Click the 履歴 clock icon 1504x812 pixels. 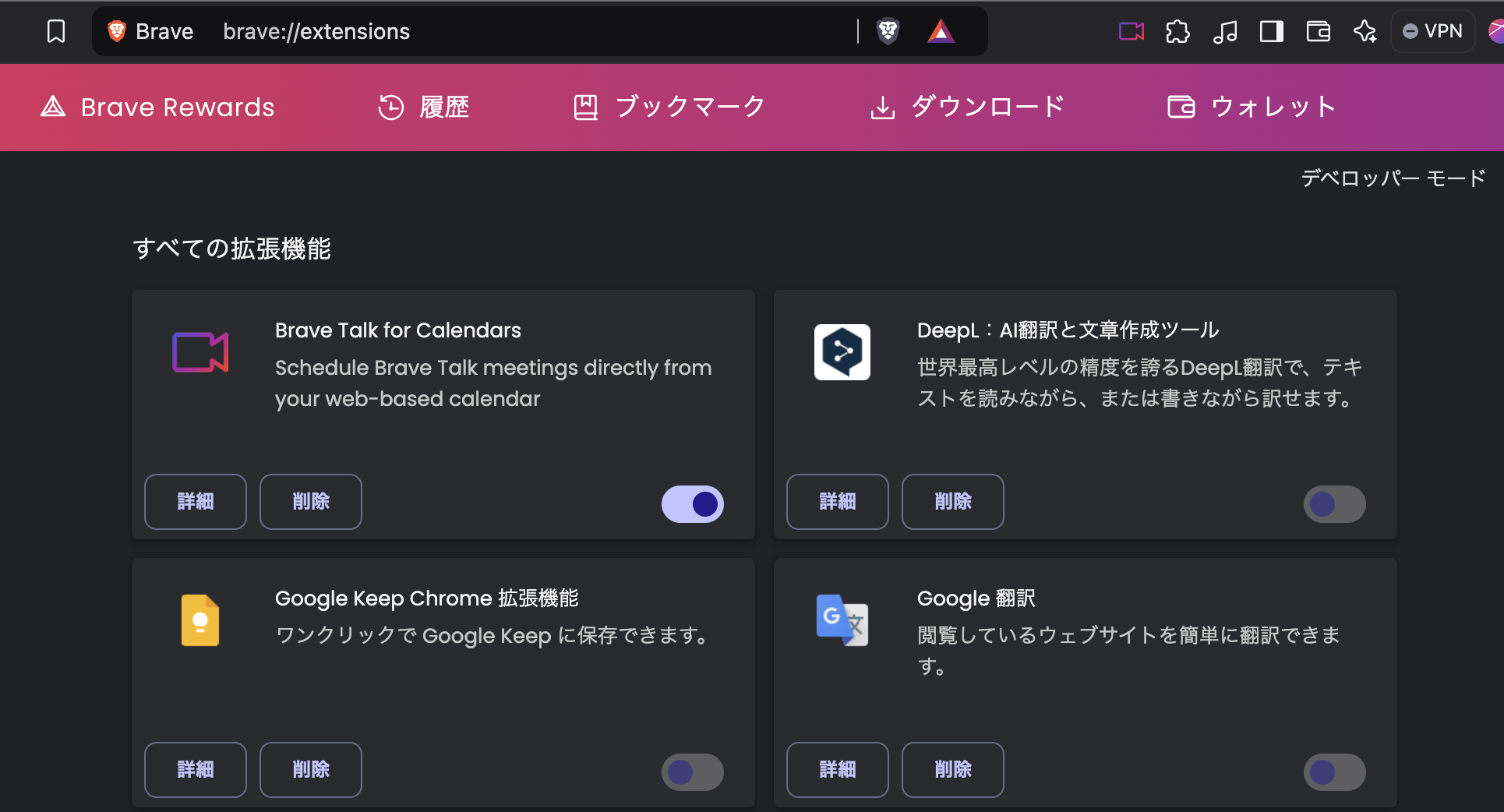pos(390,108)
